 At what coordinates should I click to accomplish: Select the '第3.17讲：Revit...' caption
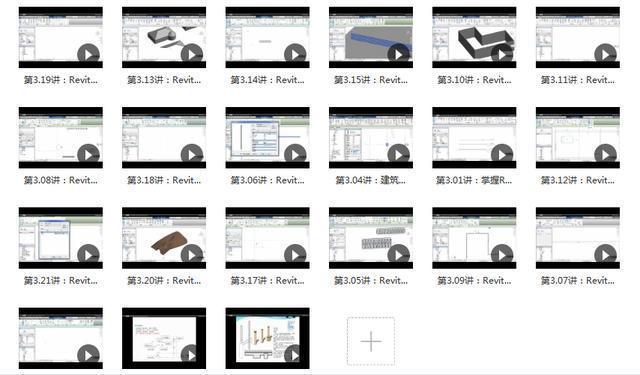pos(267,280)
